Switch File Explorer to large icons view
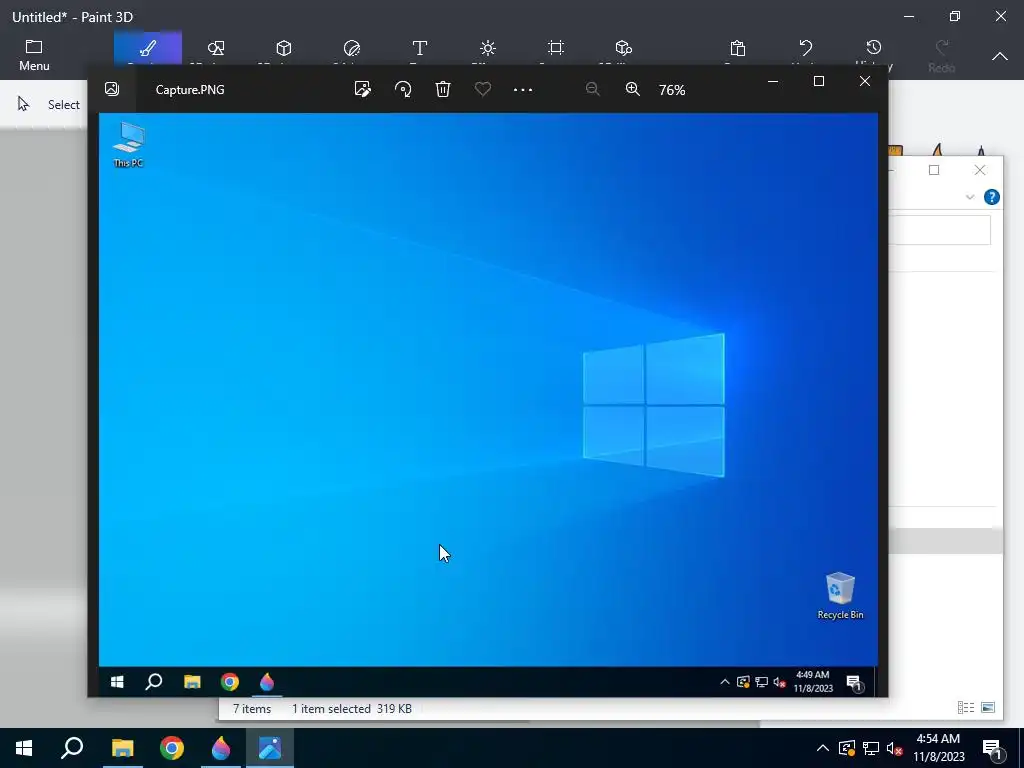The image size is (1024, 768). point(988,707)
